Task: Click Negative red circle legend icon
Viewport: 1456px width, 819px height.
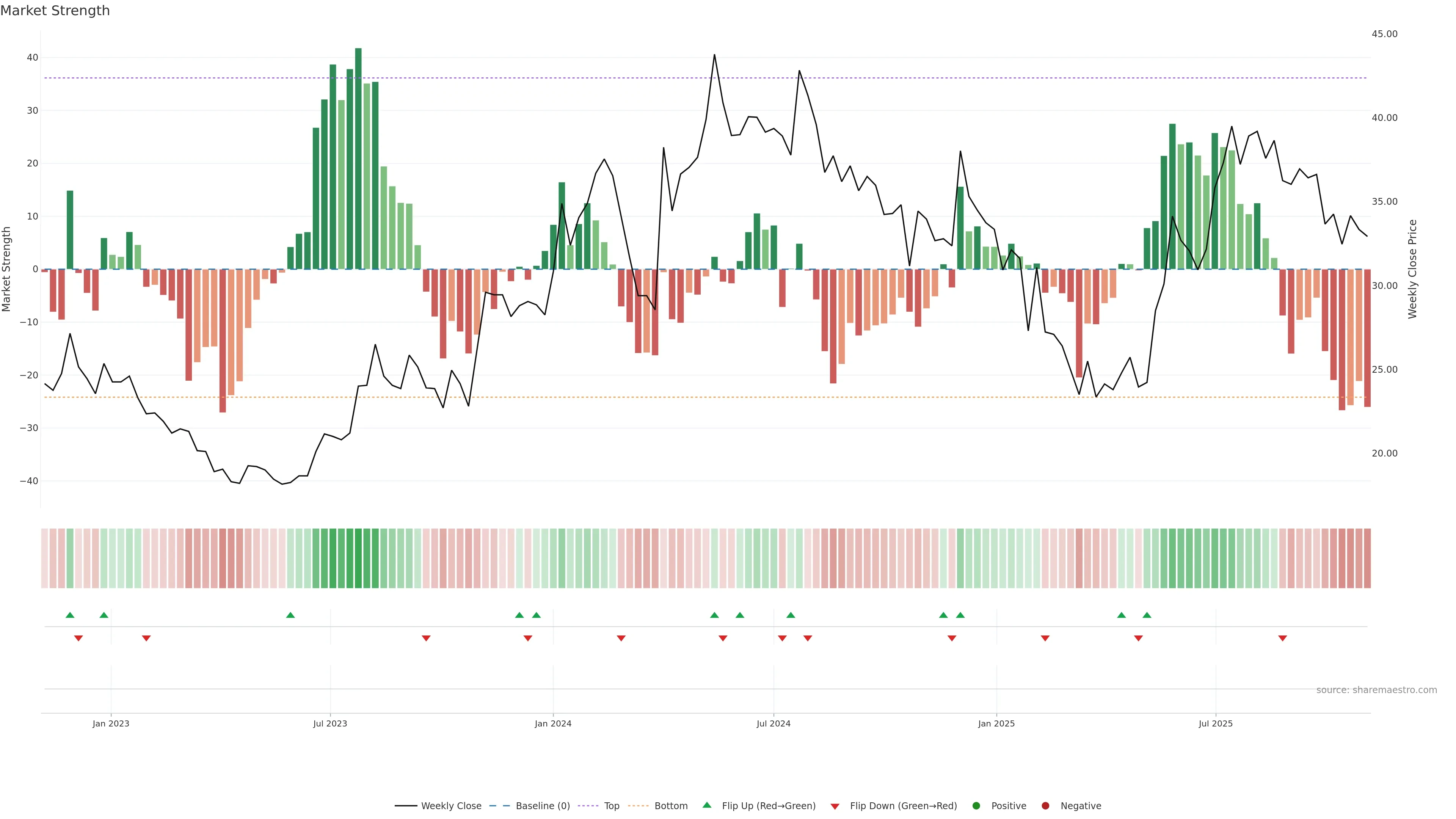Action: (1045, 805)
